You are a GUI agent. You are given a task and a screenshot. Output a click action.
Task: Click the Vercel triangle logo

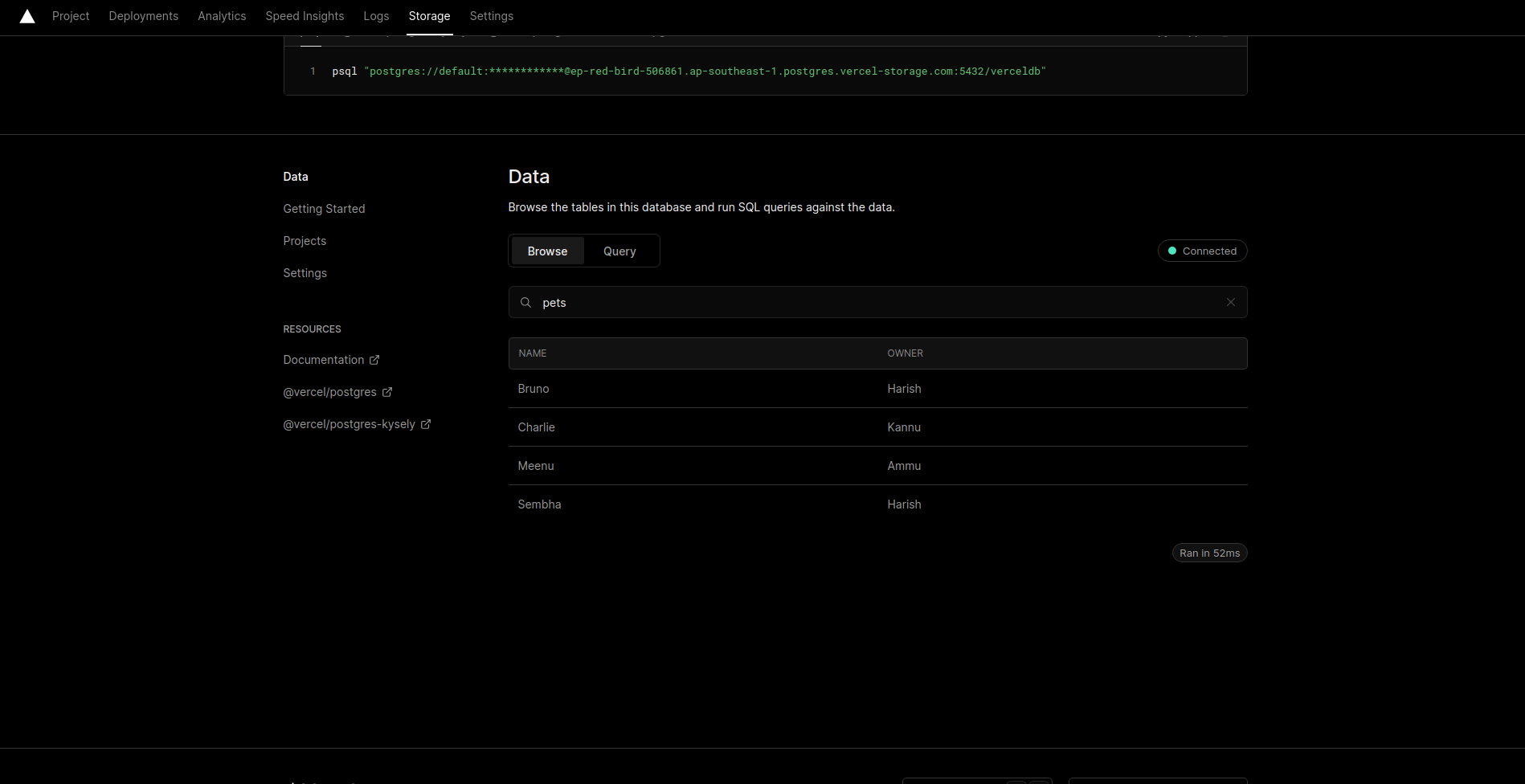27,16
